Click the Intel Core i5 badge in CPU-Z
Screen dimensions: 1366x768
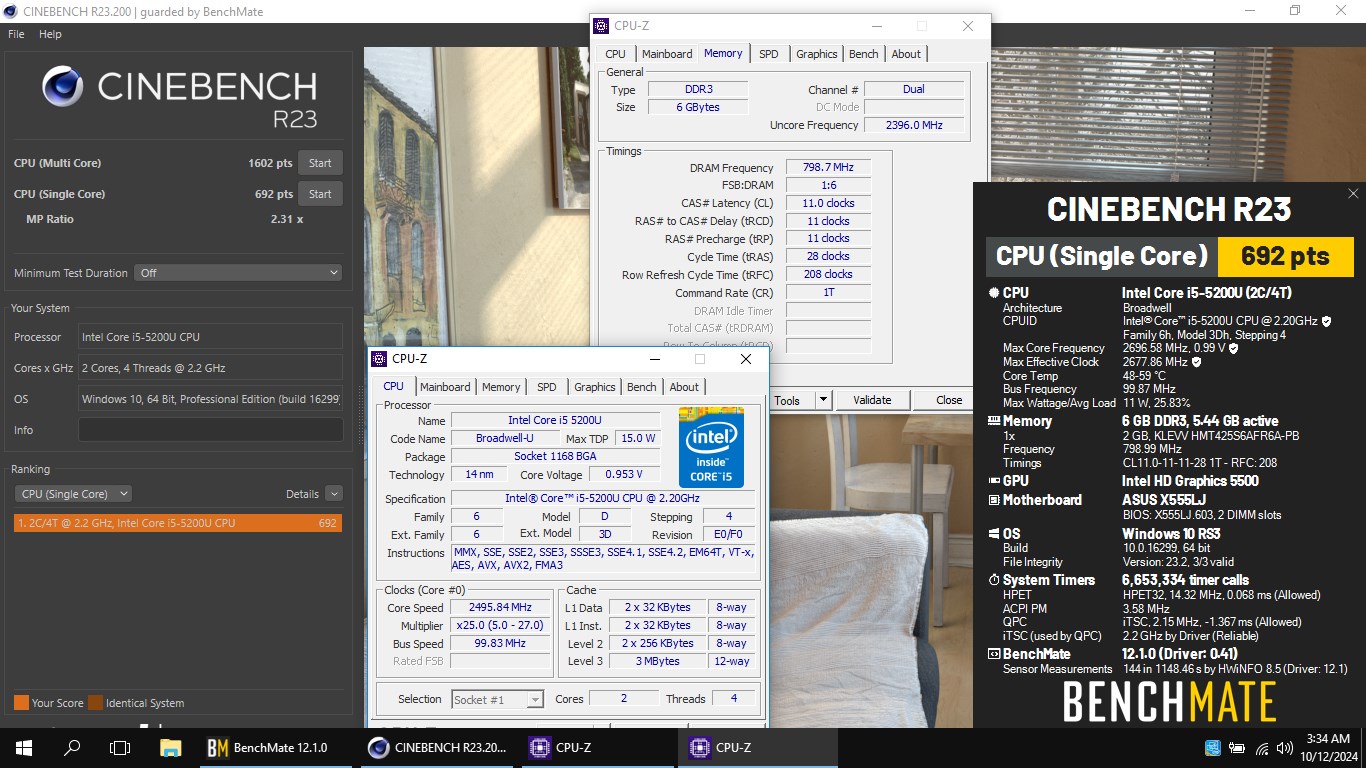tap(711, 447)
